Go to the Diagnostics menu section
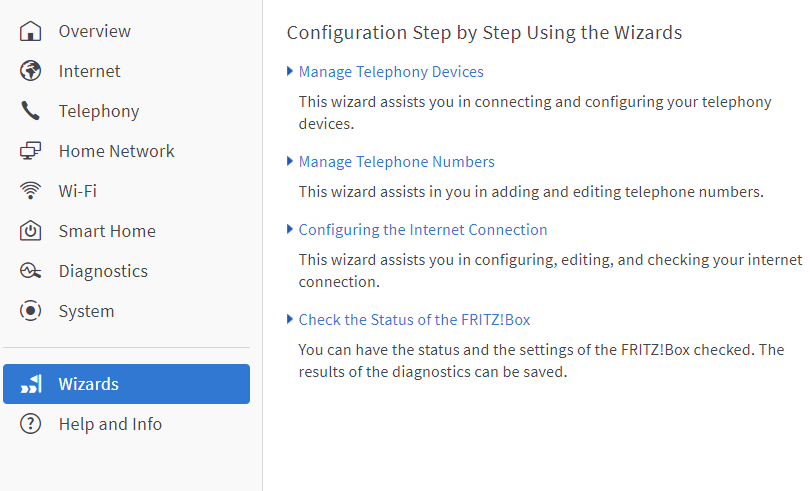Image resolution: width=810 pixels, height=491 pixels. tap(103, 271)
